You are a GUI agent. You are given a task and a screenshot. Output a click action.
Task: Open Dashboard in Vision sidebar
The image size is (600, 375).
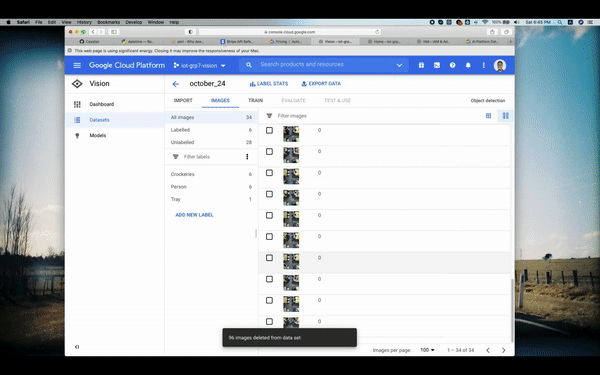[115, 104]
